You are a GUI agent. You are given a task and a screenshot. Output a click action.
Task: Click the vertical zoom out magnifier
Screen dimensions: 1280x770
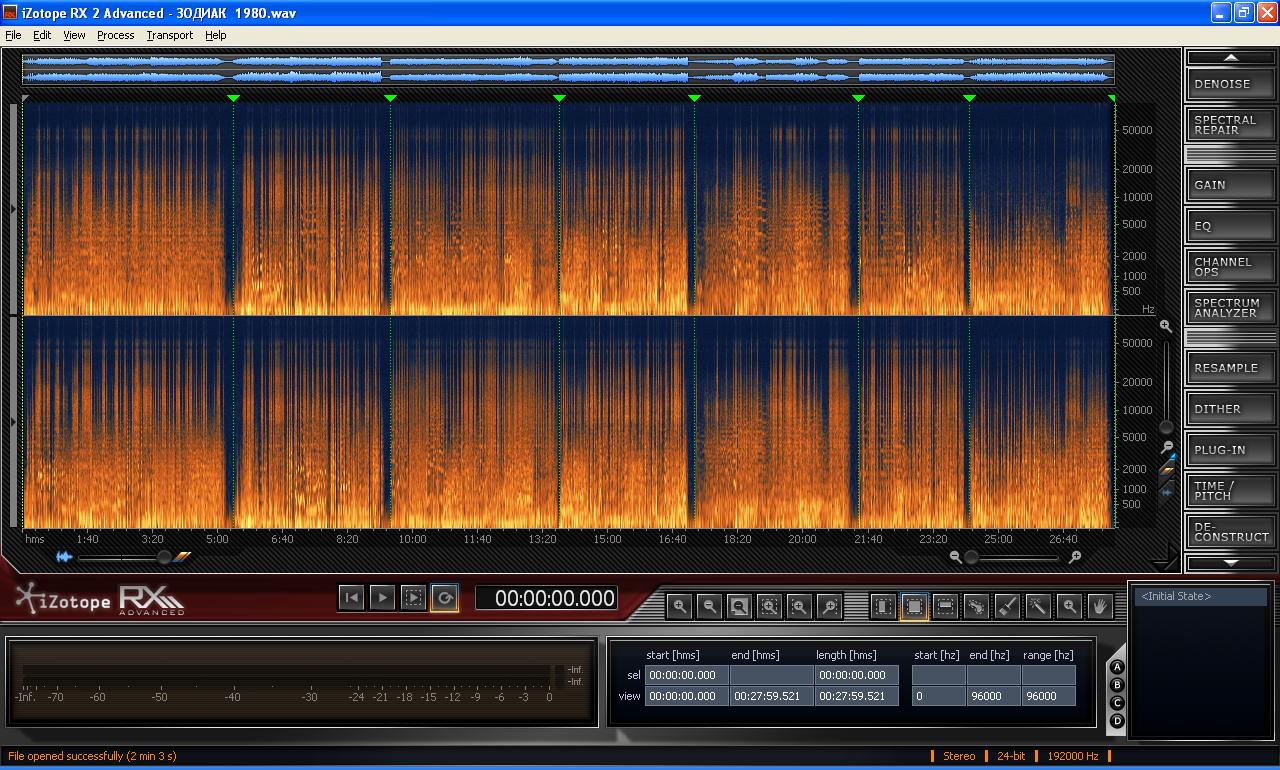1166,447
